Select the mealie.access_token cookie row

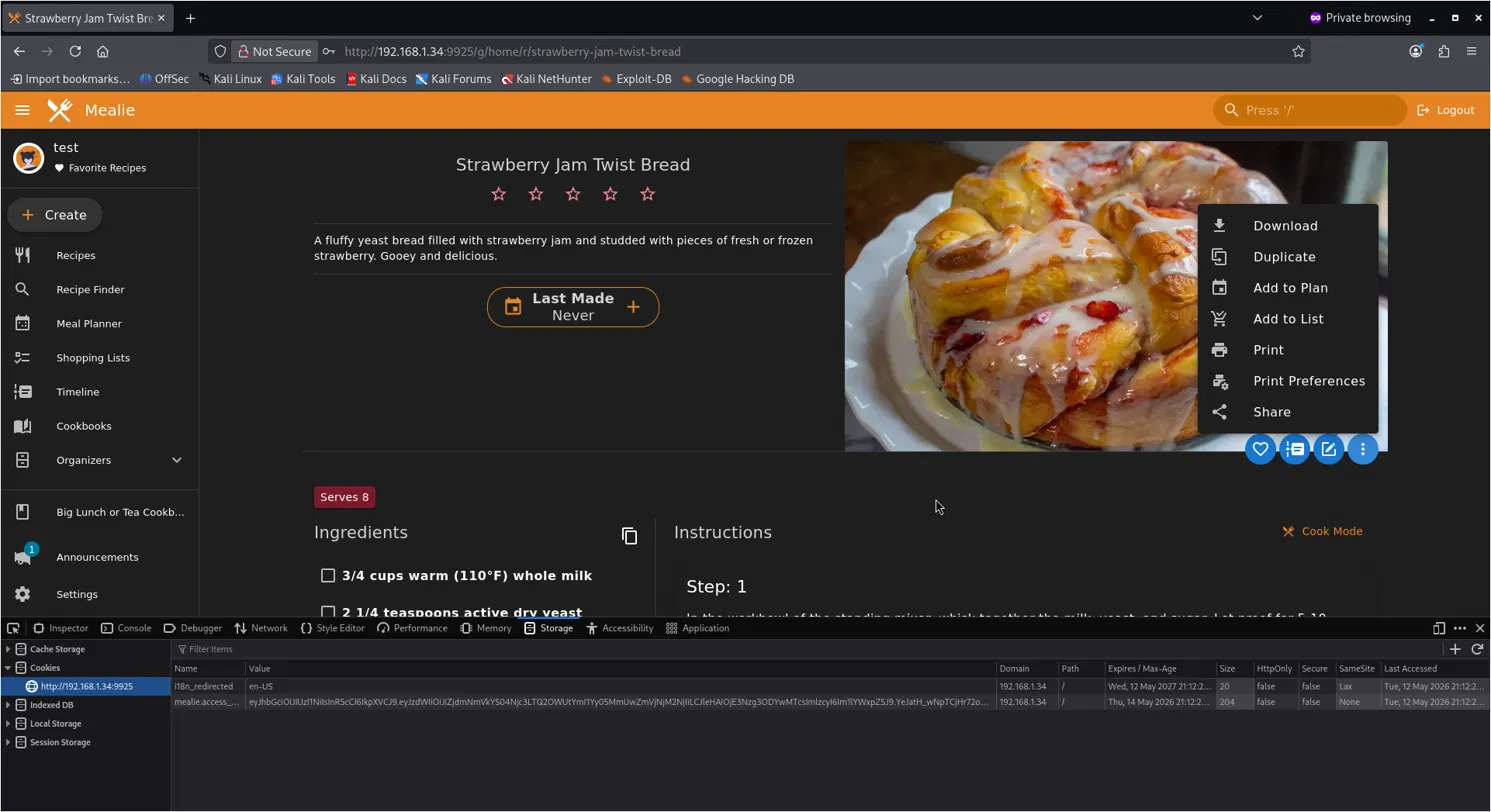(x=830, y=702)
